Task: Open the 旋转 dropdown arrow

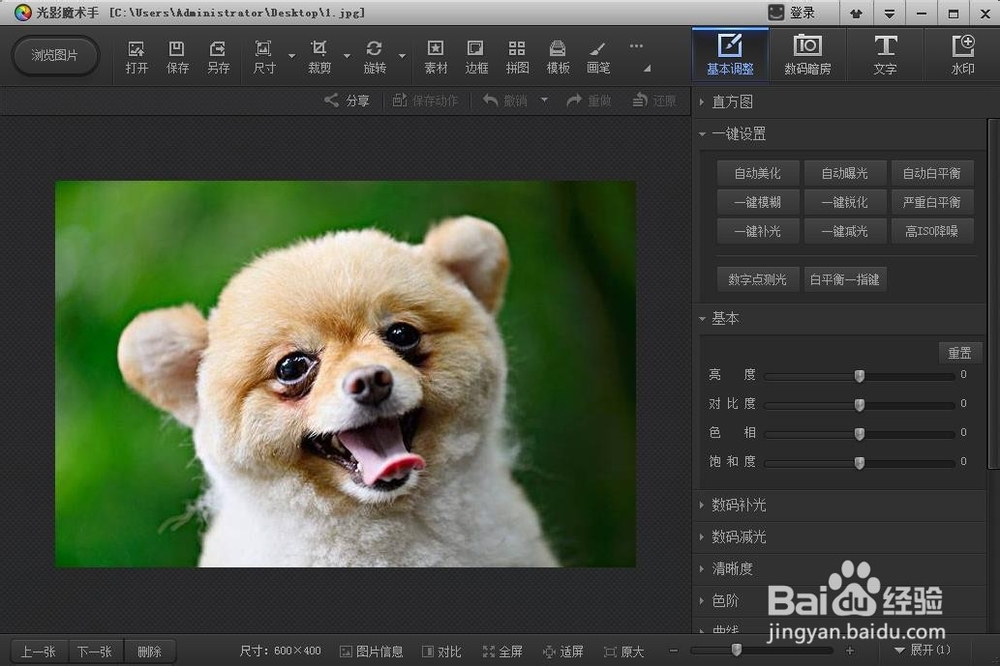Action: [x=402, y=56]
